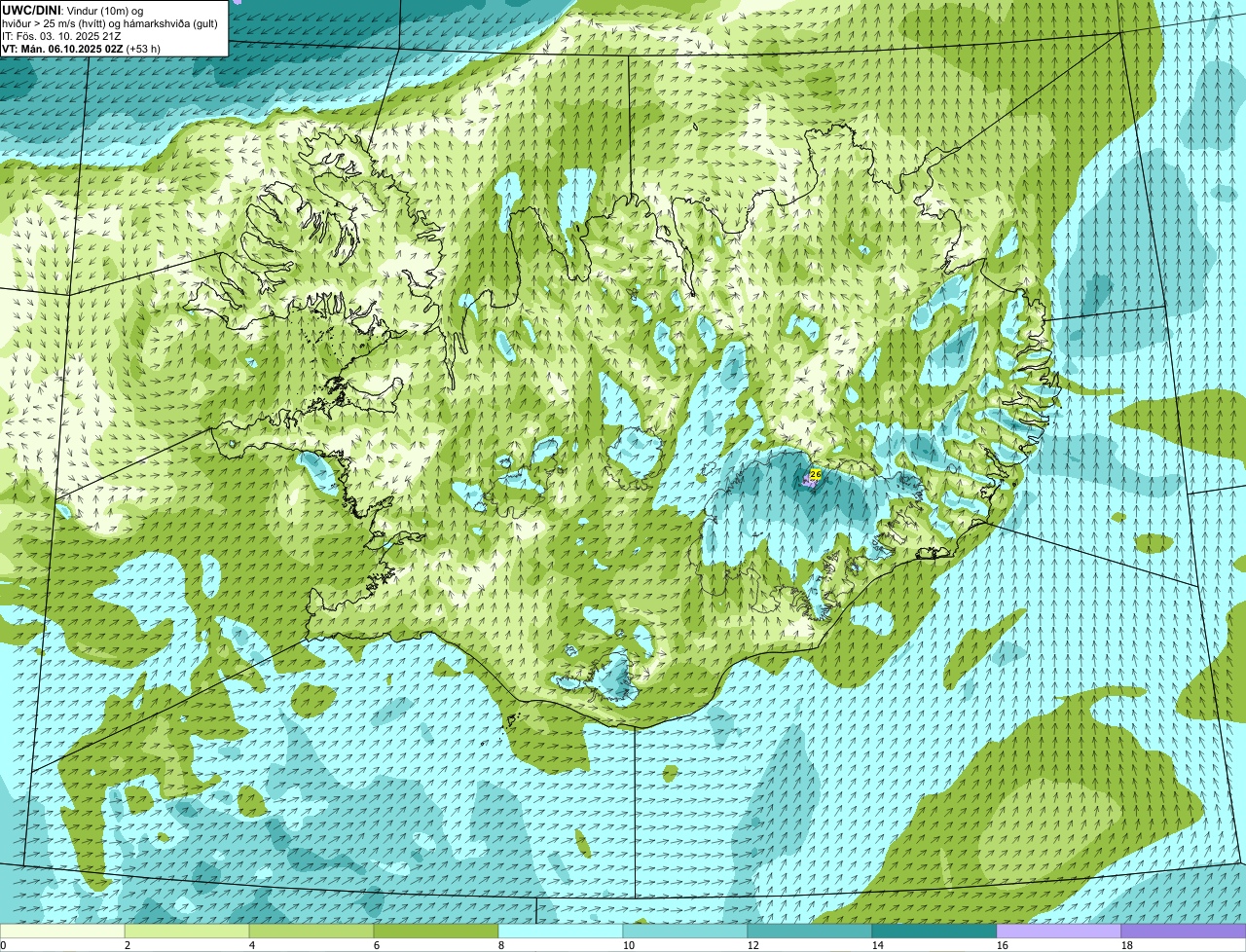Click the purple legend swatch above 18 m/s

[1184, 931]
